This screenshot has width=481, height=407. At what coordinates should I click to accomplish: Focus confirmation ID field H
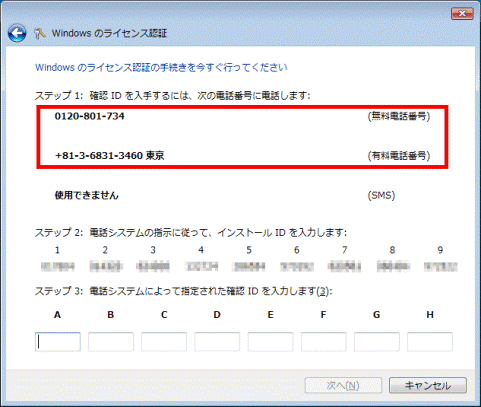tap(430, 342)
